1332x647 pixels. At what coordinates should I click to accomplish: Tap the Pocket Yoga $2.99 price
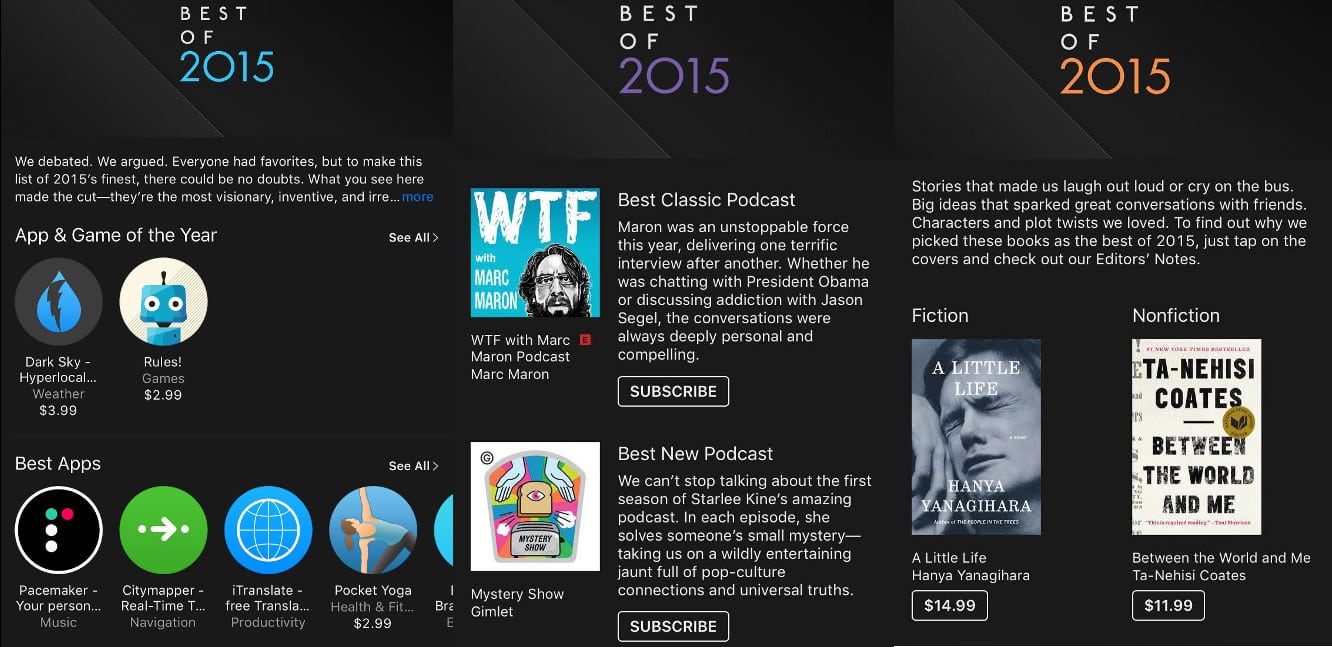[373, 623]
